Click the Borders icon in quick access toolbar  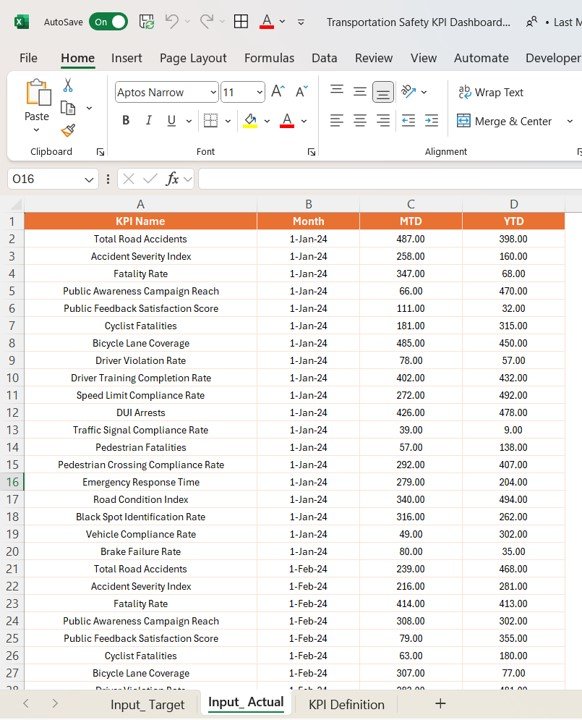point(241,22)
